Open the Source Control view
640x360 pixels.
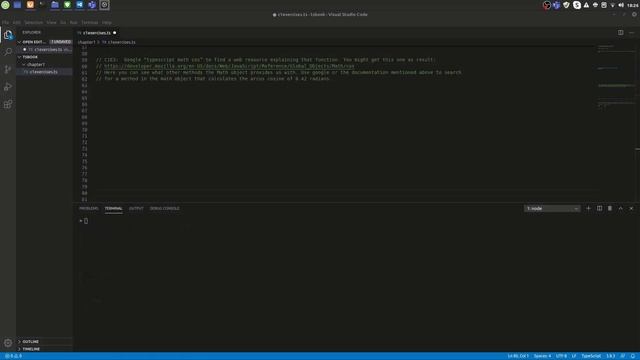[x=8, y=69]
